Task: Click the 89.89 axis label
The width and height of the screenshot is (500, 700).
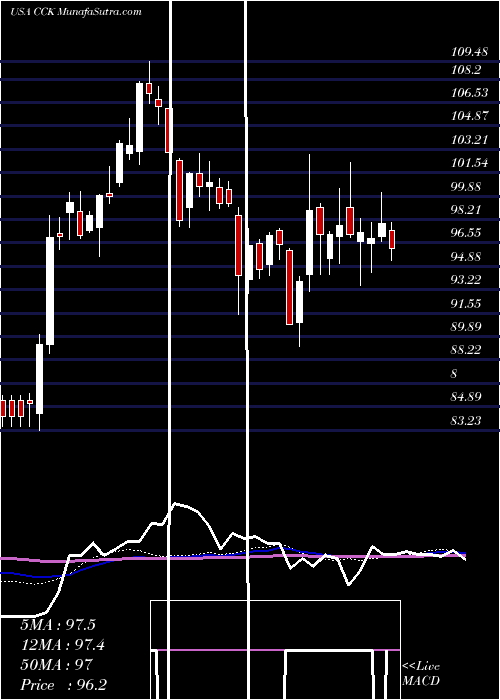Action: tap(466, 326)
